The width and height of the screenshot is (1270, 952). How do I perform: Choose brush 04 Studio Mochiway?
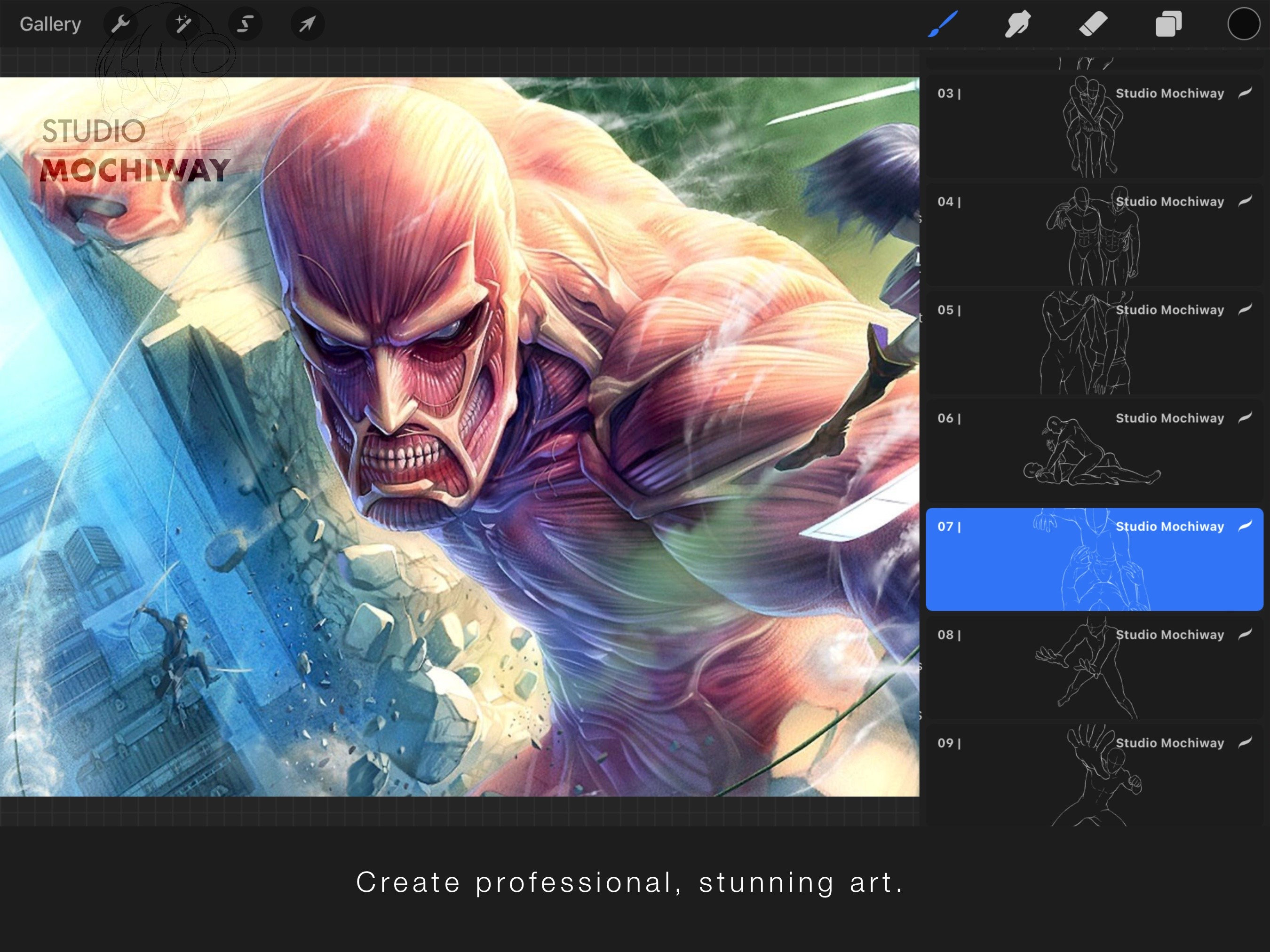1094,234
